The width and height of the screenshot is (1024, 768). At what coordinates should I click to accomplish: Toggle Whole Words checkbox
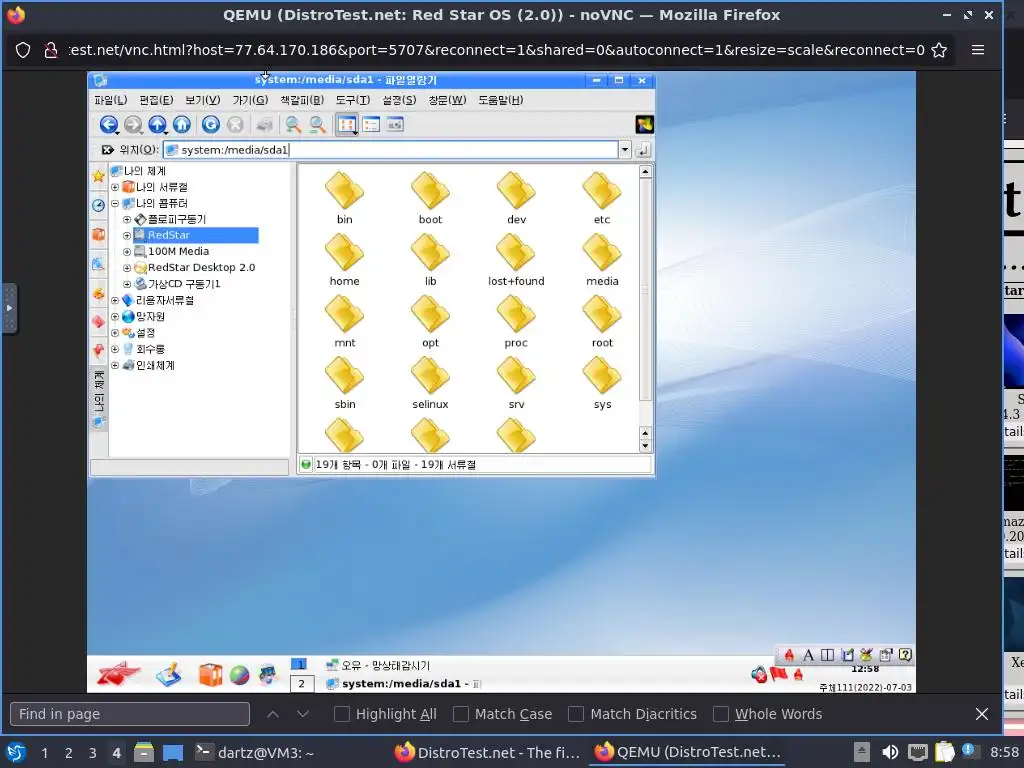click(721, 714)
